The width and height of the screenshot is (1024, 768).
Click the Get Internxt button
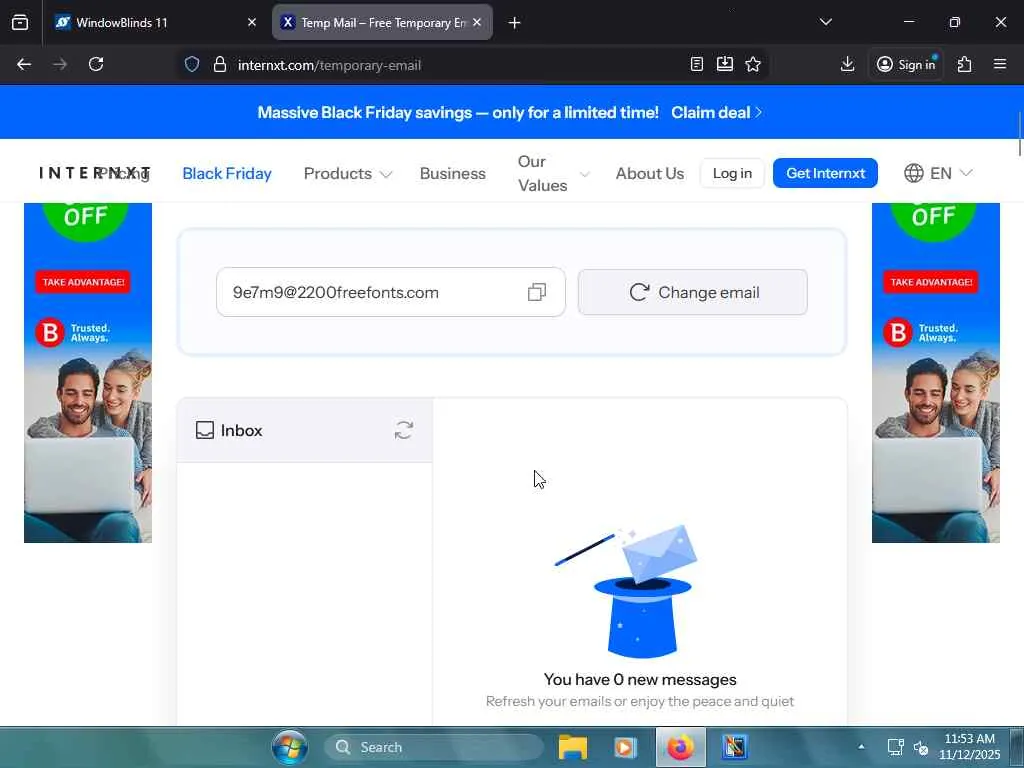tap(825, 173)
